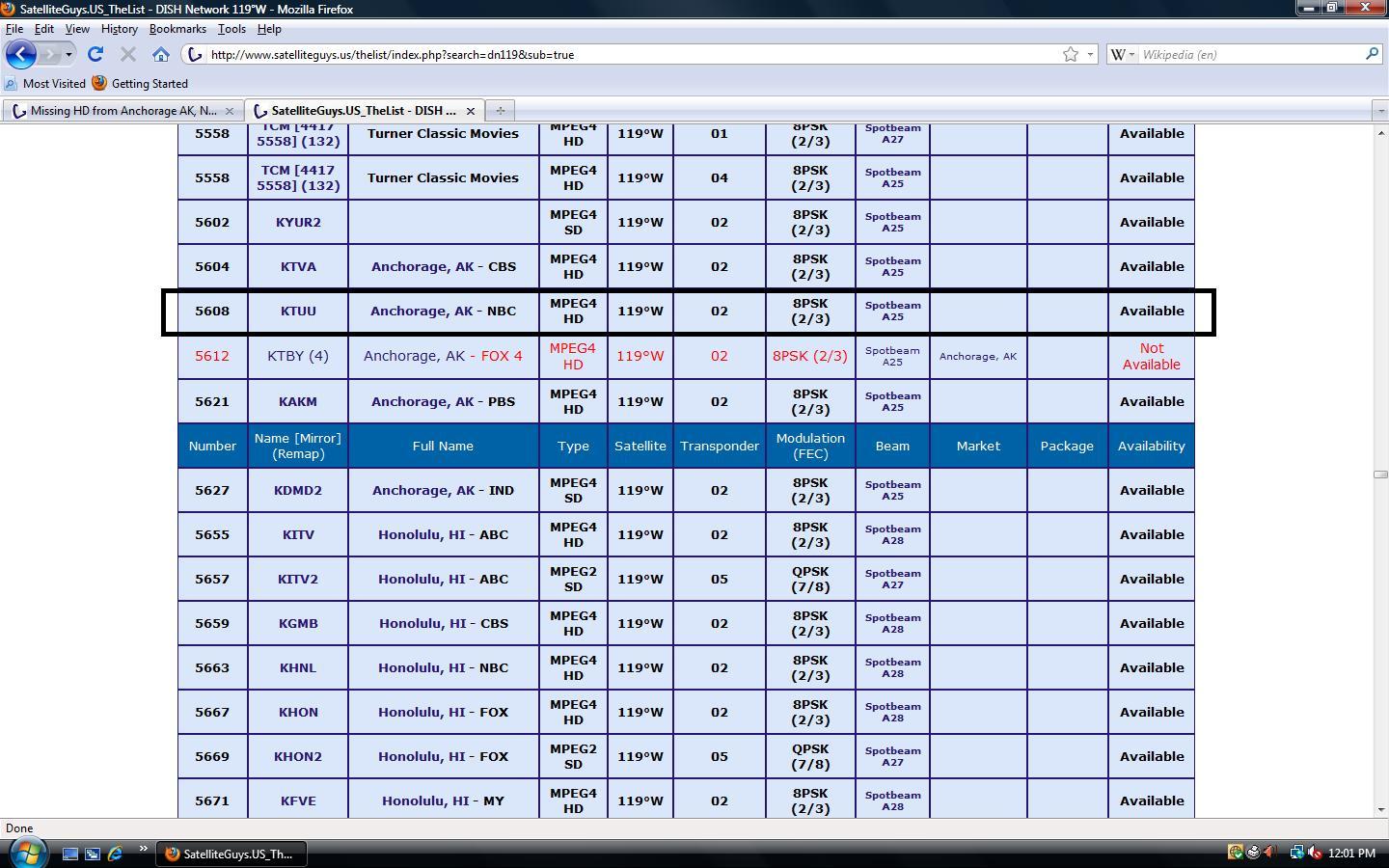
Task: Click Show Desktop quick launch icon
Action: coord(70,854)
